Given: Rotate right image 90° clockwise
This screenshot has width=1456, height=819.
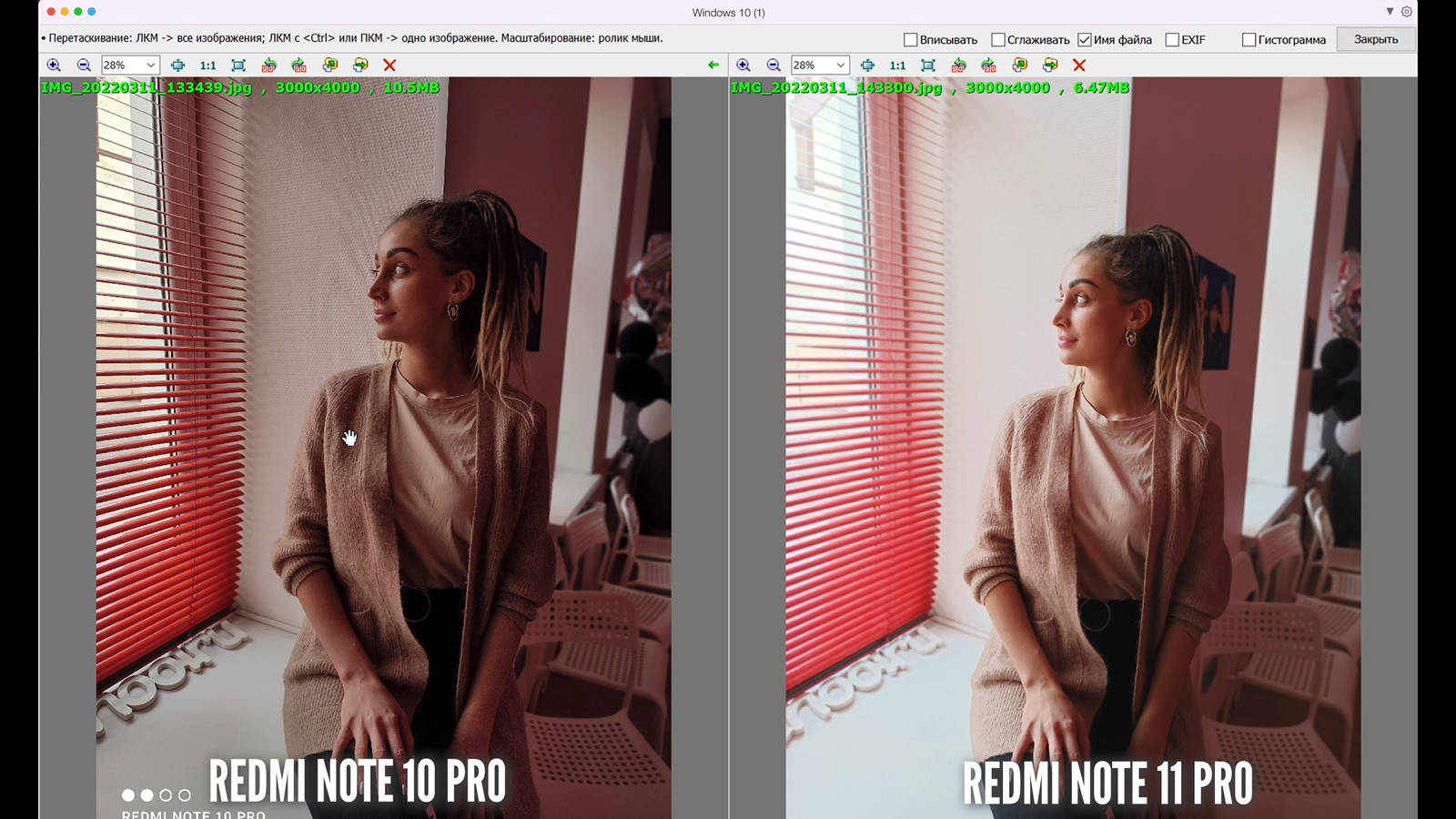Looking at the screenshot, I should 988,66.
